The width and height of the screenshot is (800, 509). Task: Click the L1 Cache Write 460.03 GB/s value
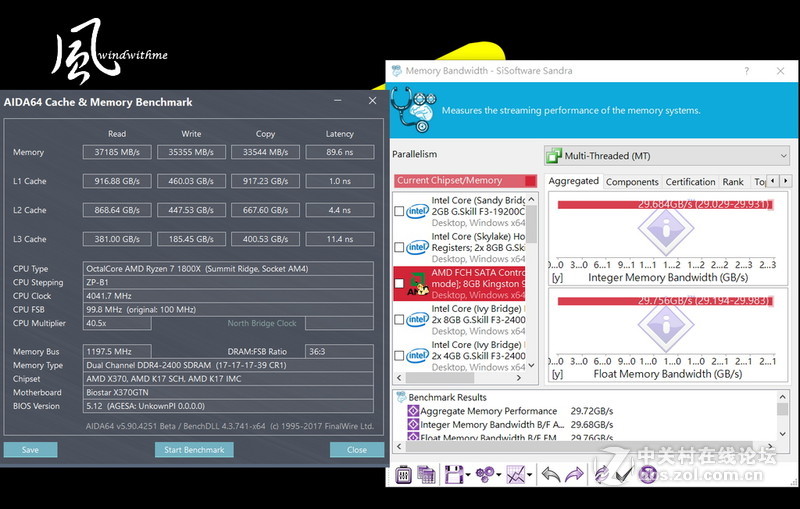(x=191, y=181)
